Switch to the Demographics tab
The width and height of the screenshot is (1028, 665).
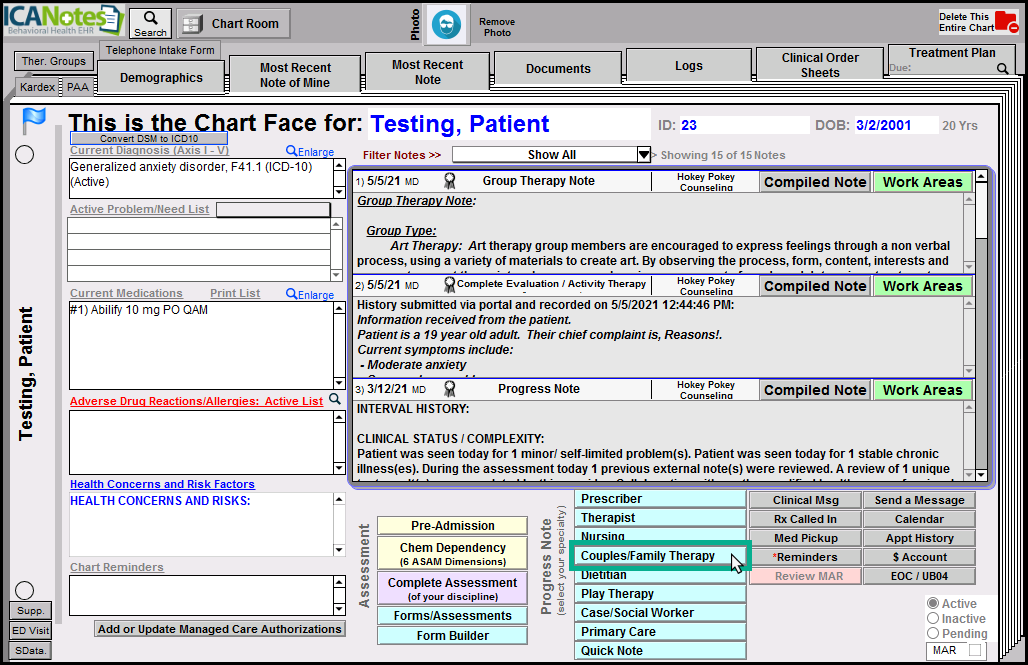(x=161, y=78)
